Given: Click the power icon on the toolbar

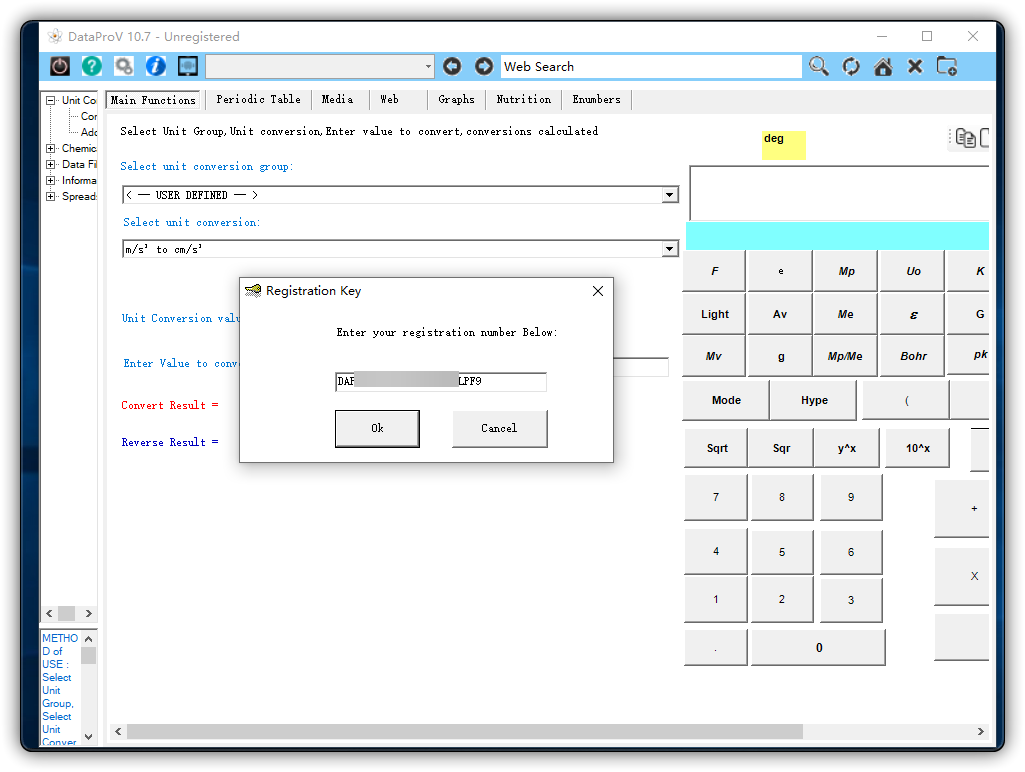Looking at the screenshot, I should coord(59,66).
